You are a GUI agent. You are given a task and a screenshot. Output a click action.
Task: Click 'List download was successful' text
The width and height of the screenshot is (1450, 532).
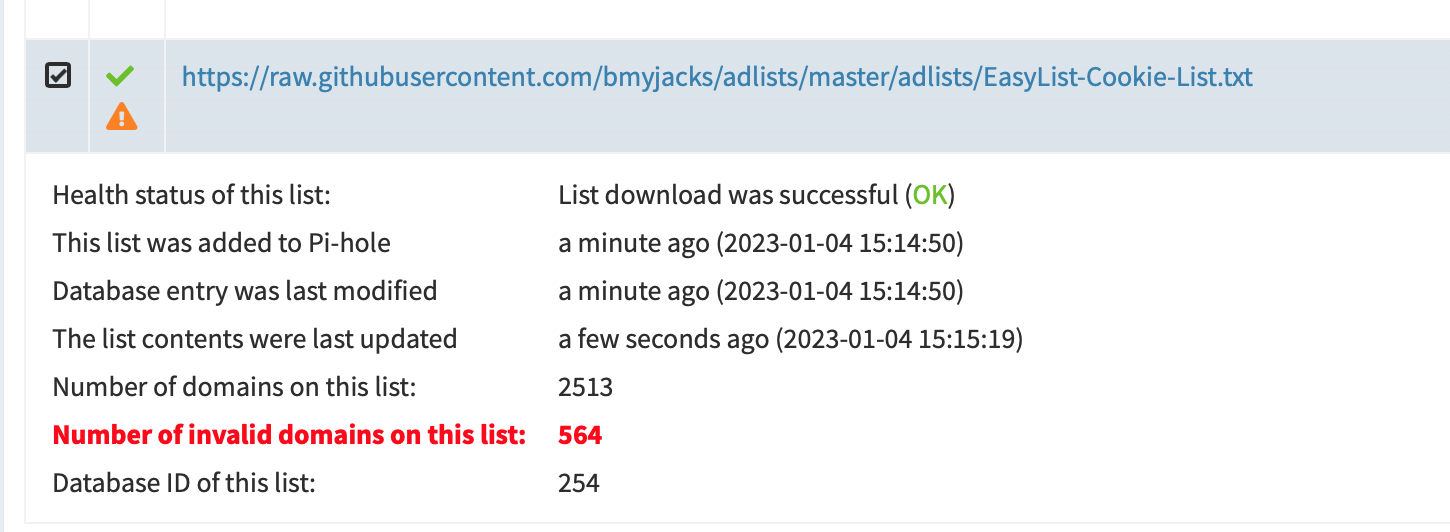[x=728, y=195]
